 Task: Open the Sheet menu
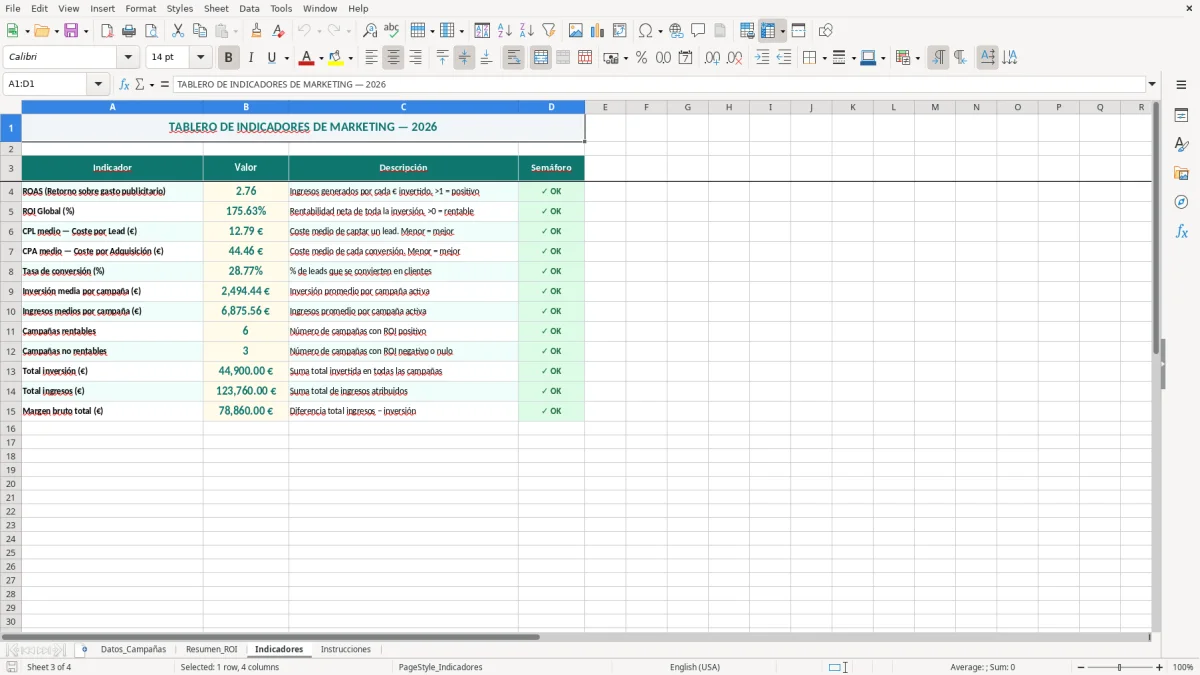pyautogui.click(x=216, y=8)
